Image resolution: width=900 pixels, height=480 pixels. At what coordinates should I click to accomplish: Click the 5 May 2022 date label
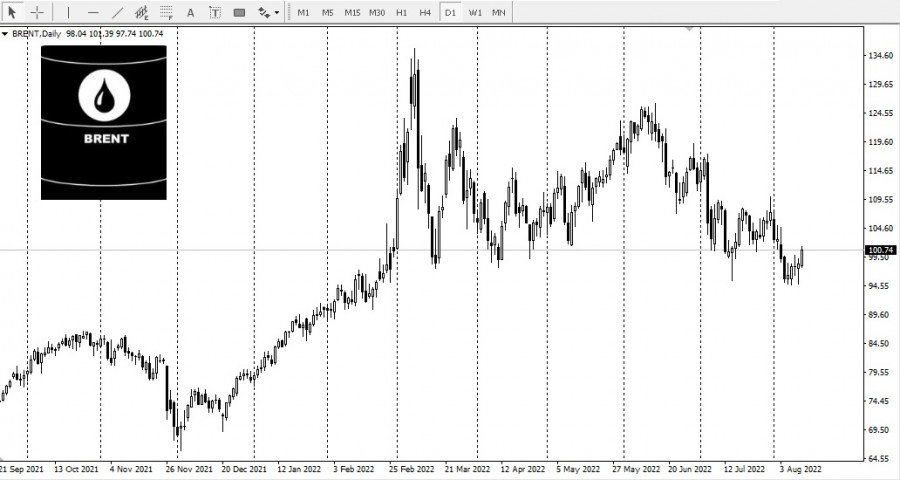(577, 469)
